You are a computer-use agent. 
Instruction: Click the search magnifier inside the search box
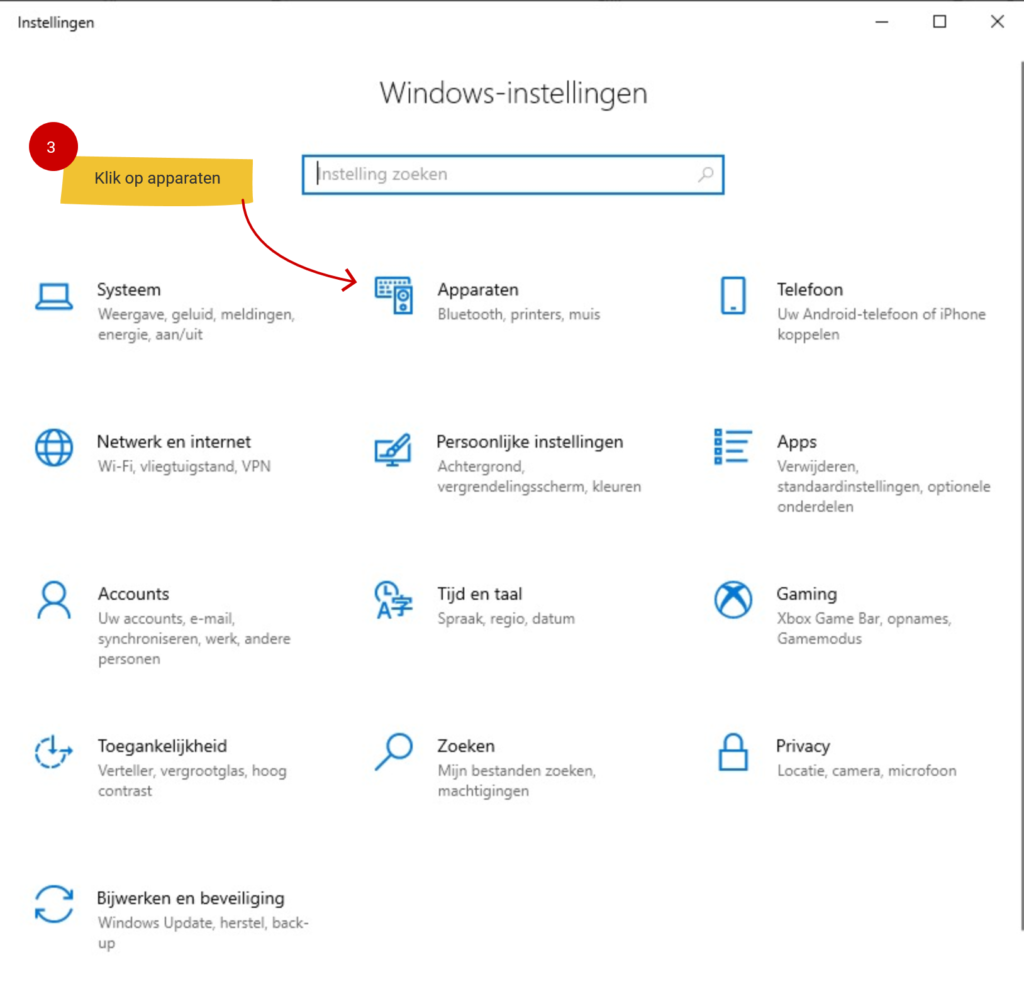706,174
